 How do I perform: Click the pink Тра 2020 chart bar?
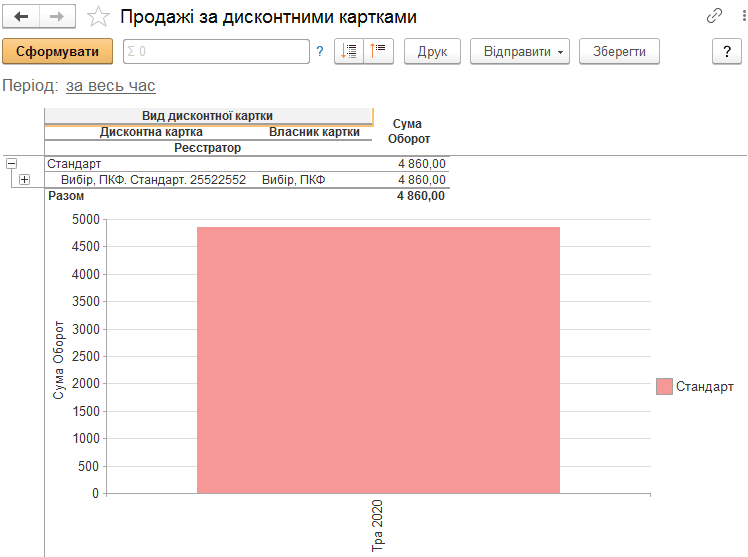point(378,360)
